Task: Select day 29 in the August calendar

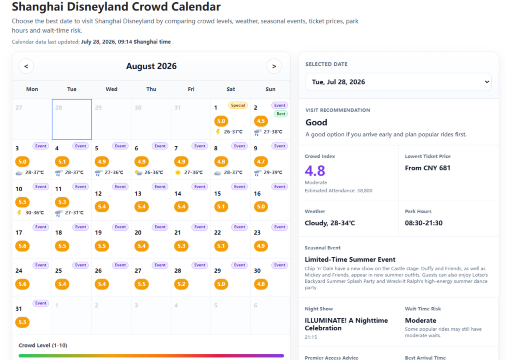Action: pos(231,278)
